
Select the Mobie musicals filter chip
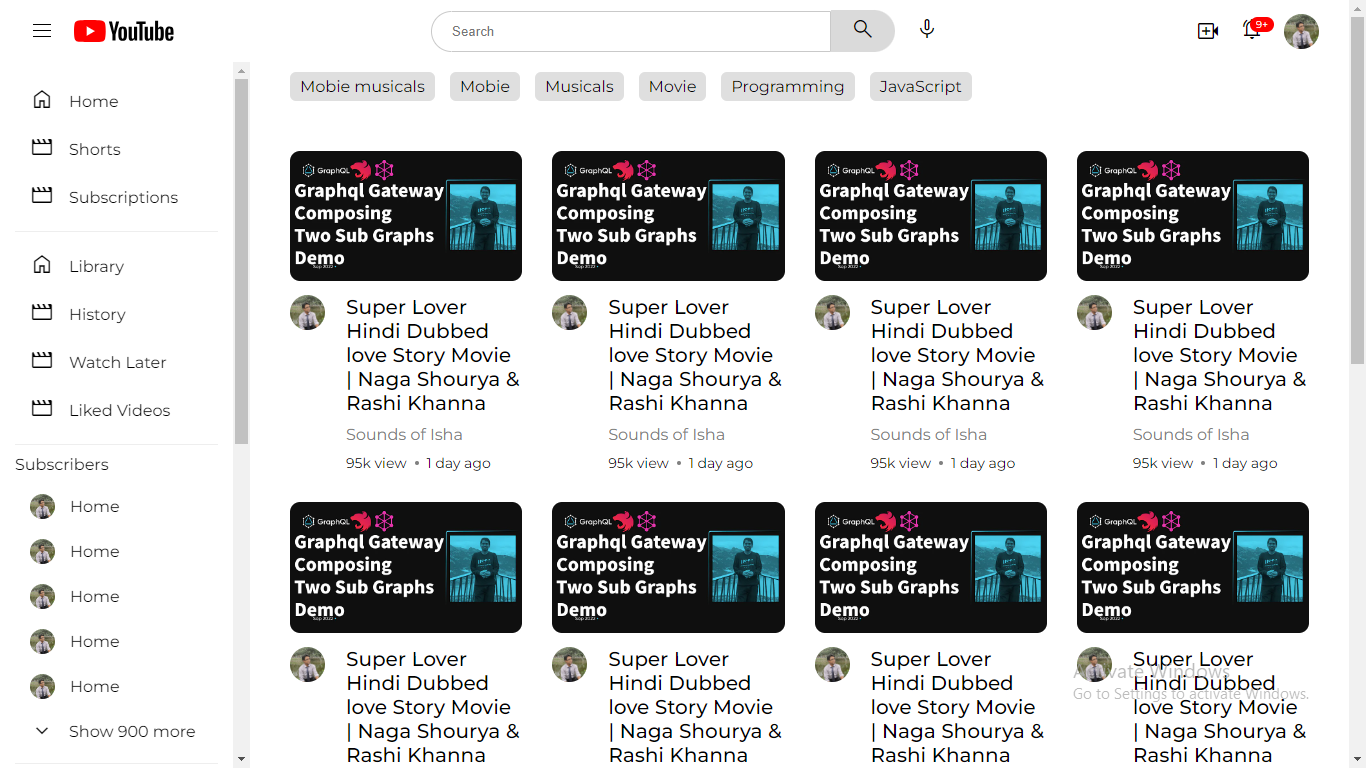coord(363,86)
